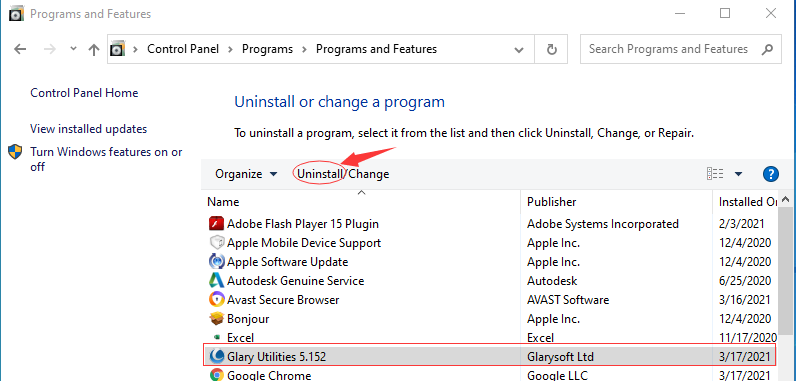Click the vertical scrollbar thumb

[x=785, y=270]
